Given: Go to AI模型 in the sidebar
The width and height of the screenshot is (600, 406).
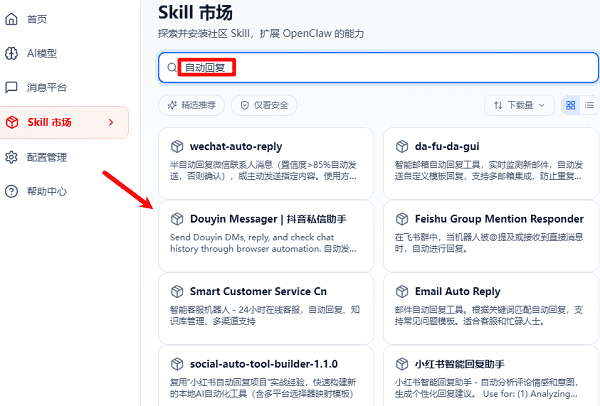Looking at the screenshot, I should [43, 53].
